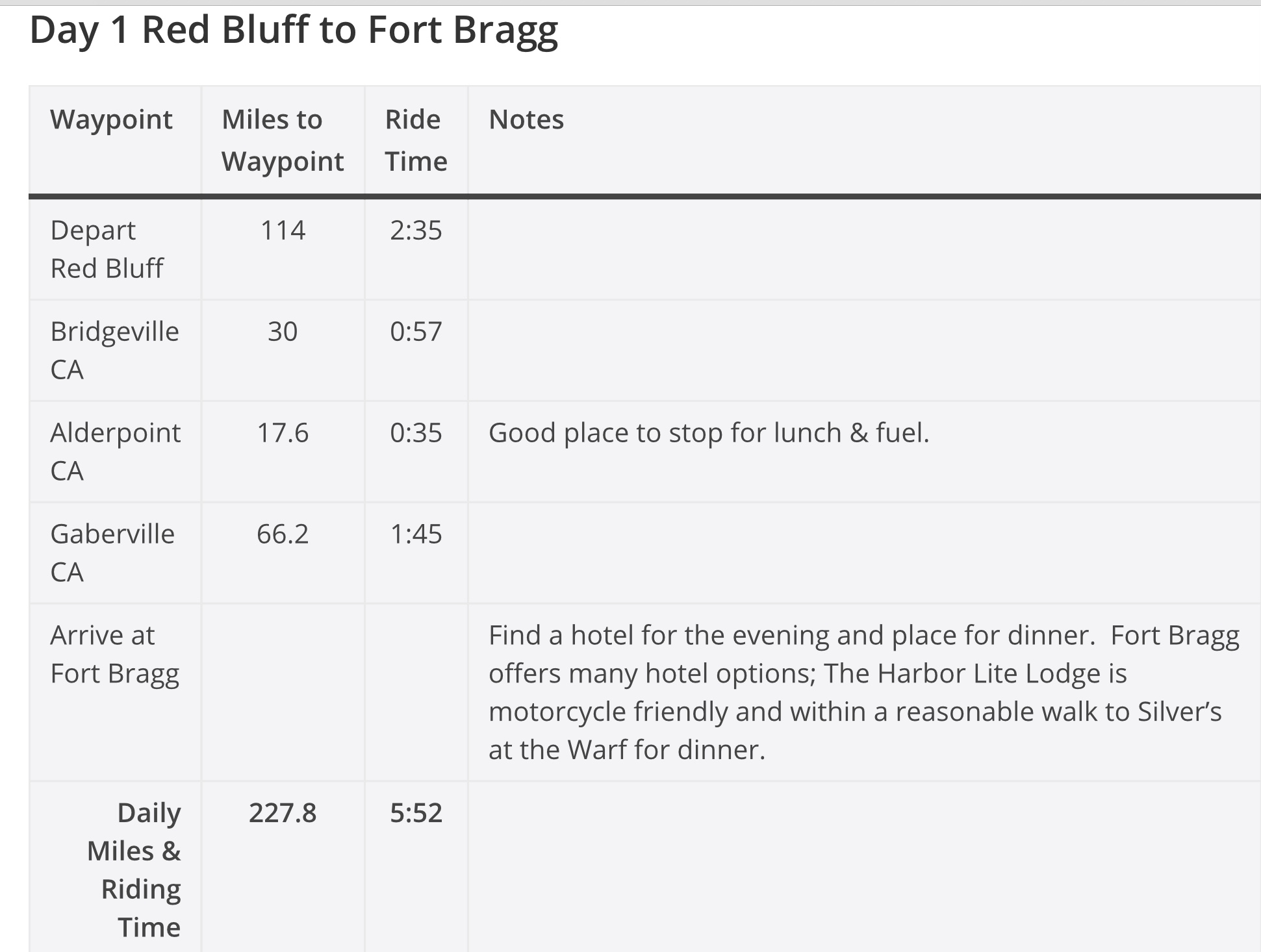Select the 'Alderpoint CA' waypoint cell
Screen dimensions: 1261x952
(x=115, y=452)
